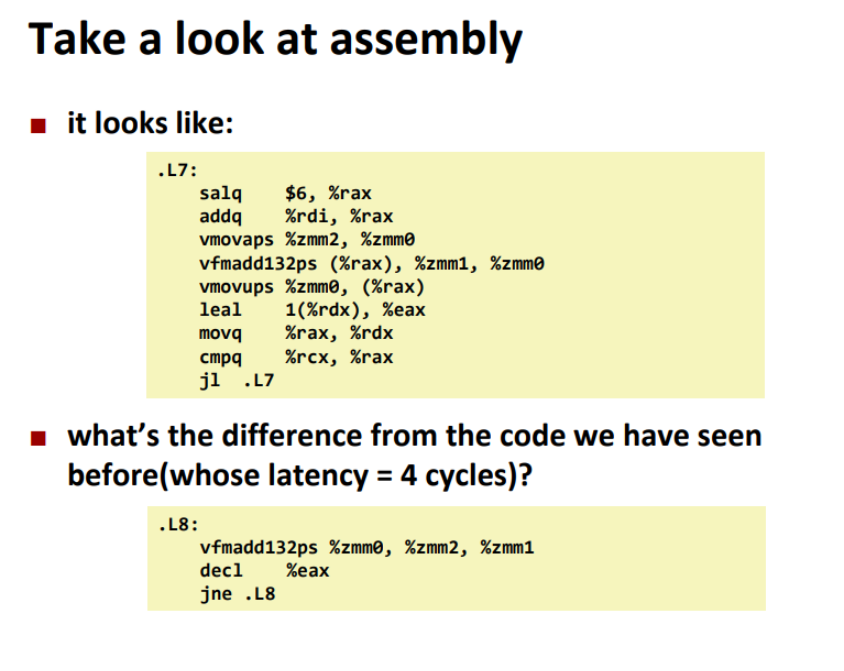Click the 'vfmadd132ps (%rax), %zmm1, %zmm0' line
The image size is (844, 671).
pos(371,264)
